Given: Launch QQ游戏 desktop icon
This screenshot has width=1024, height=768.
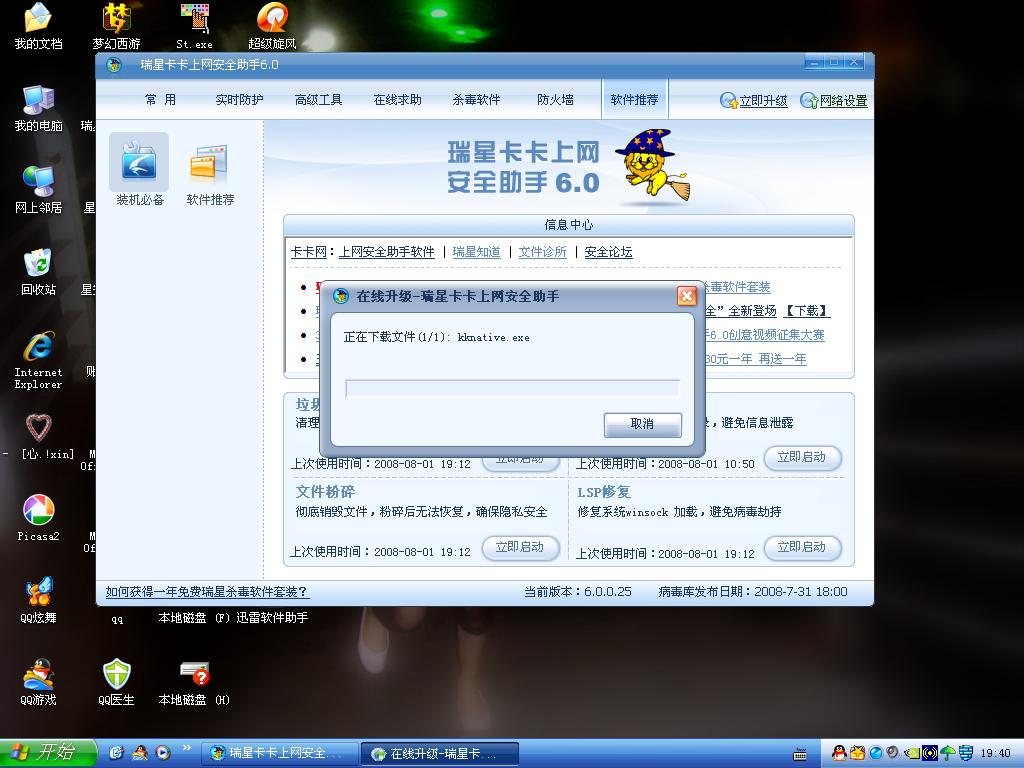Looking at the screenshot, I should click(38, 682).
